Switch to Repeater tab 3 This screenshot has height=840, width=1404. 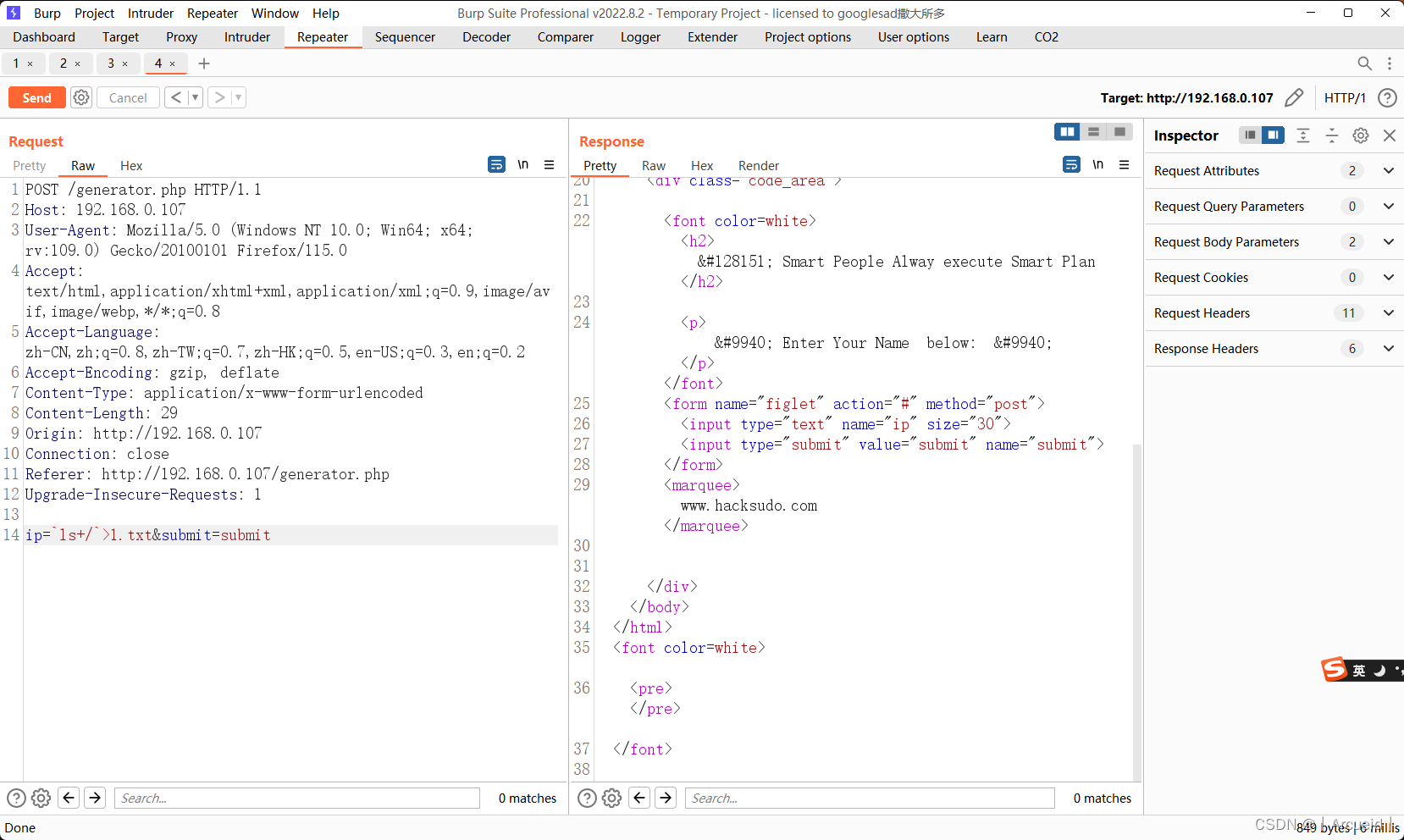111,64
